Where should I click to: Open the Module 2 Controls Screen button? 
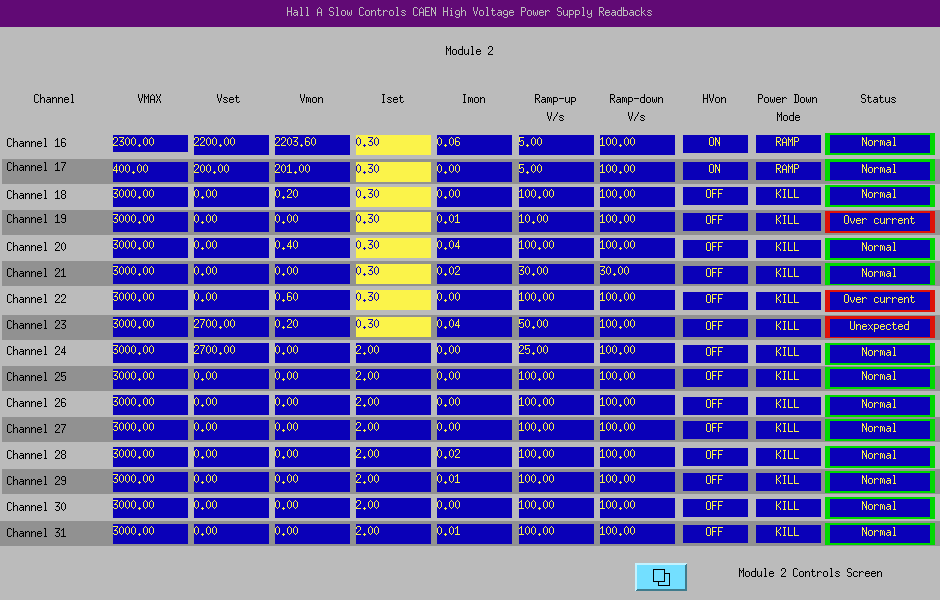pyautogui.click(x=661, y=577)
